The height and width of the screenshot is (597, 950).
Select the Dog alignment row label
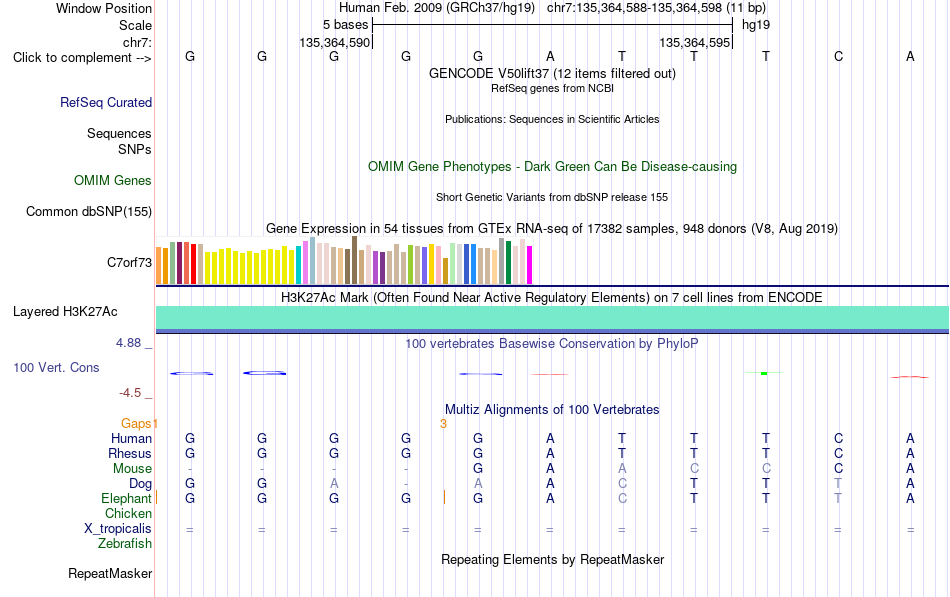141,484
